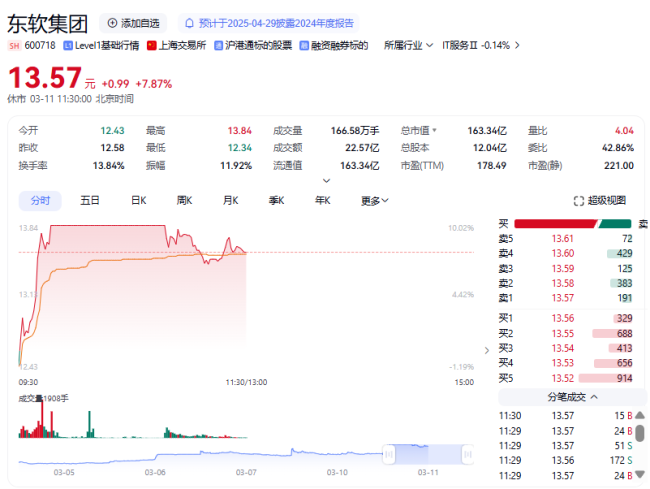Screen dimensions: 650x489
Task: Open 超级视图 fullscreen view
Action: pos(599,201)
